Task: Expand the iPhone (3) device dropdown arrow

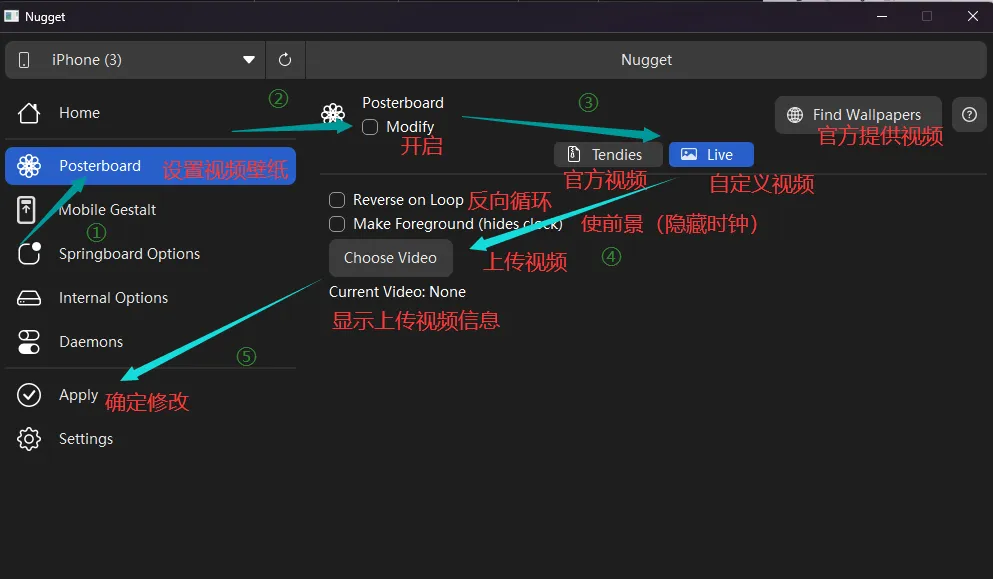Action: click(249, 60)
